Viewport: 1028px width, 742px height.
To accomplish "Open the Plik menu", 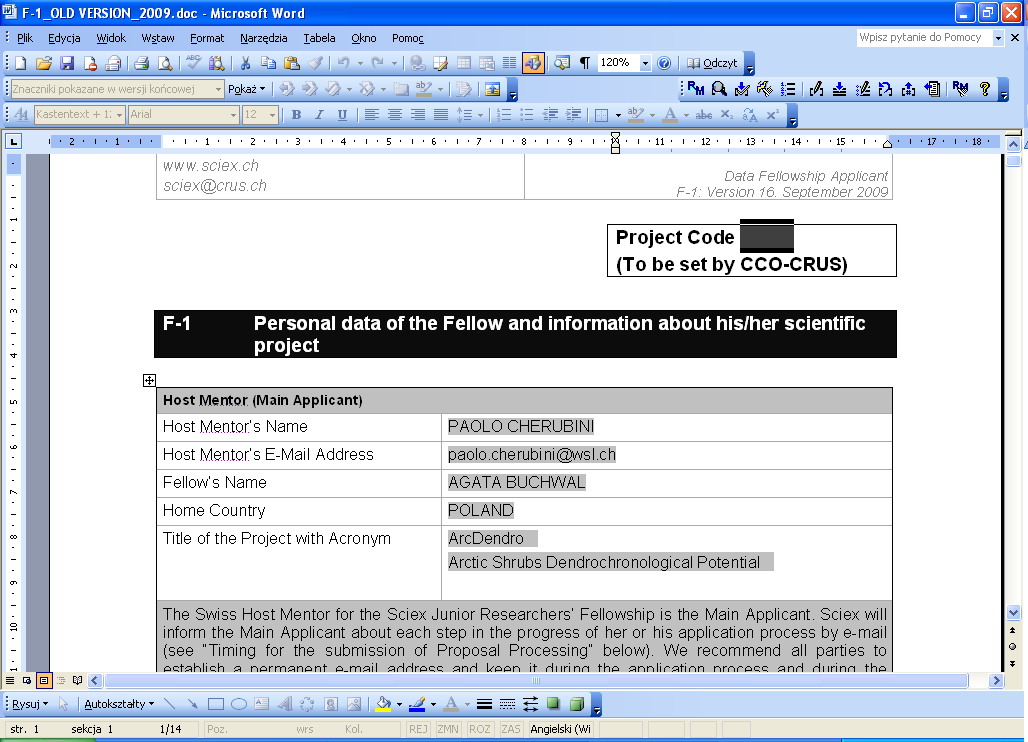I will 25,38.
